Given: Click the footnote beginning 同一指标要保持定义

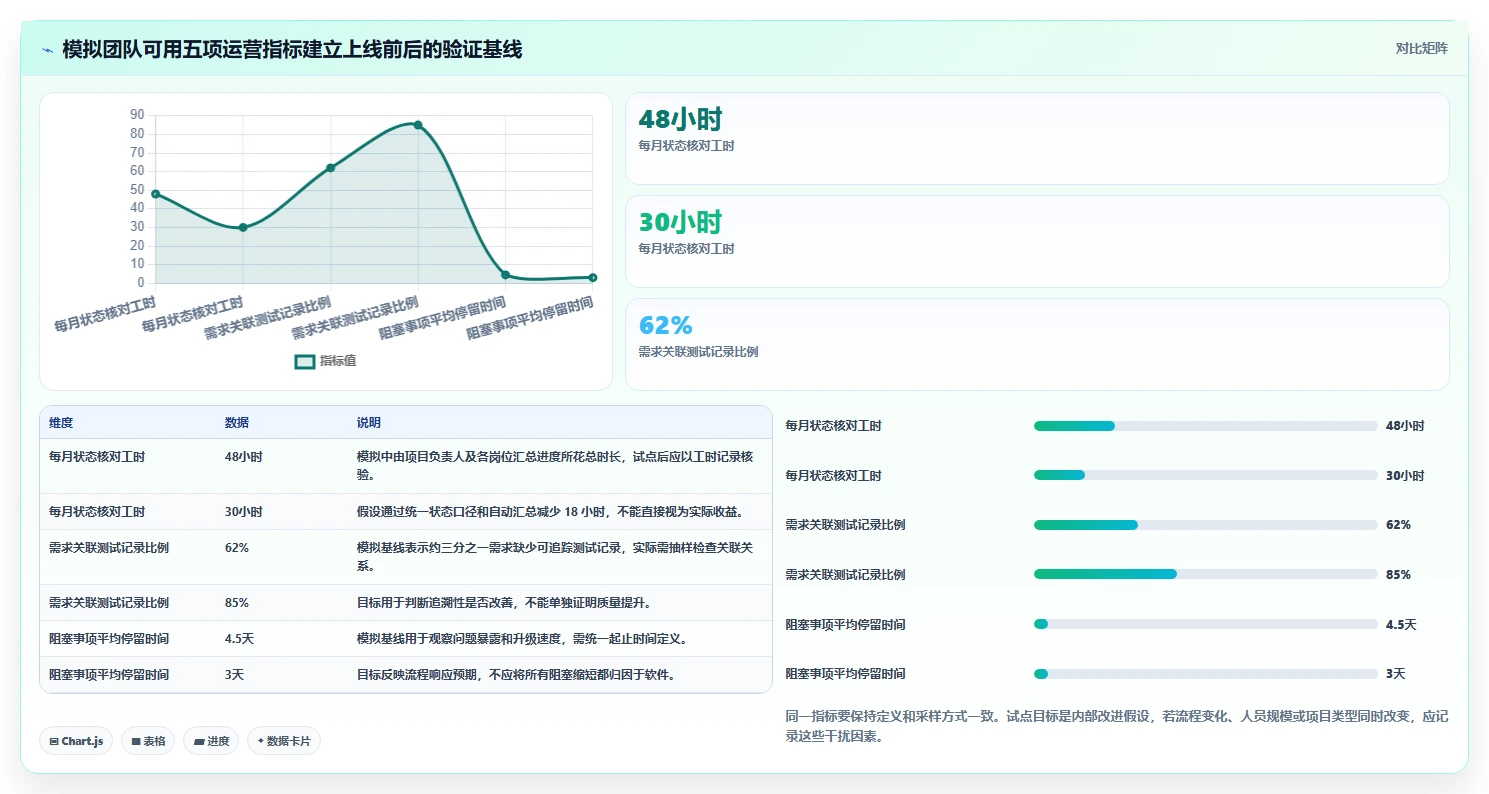Looking at the screenshot, I should 1117,727.
